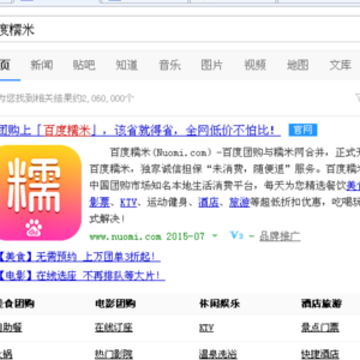Select the 音乐 tab
Screen dimensions: 360x360
[x=170, y=65]
